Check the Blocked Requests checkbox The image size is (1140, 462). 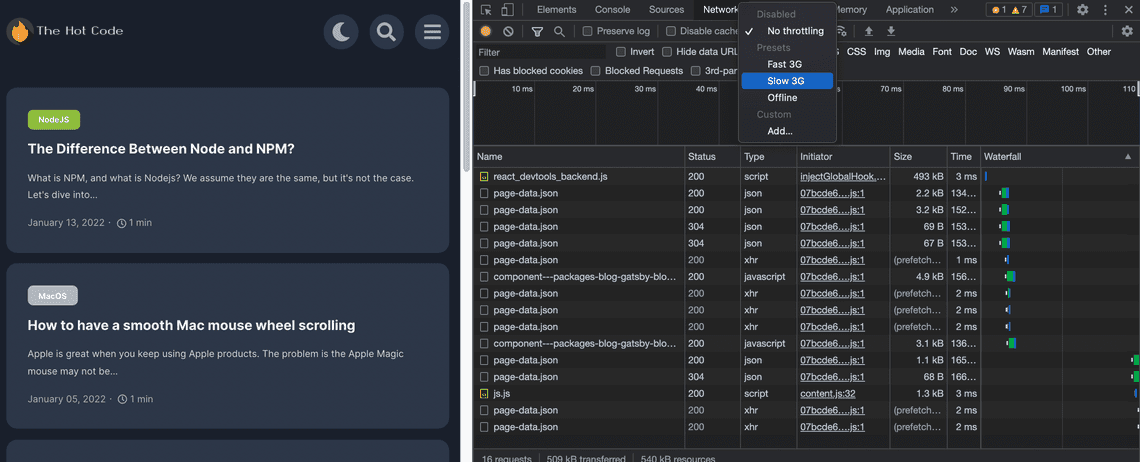[595, 71]
